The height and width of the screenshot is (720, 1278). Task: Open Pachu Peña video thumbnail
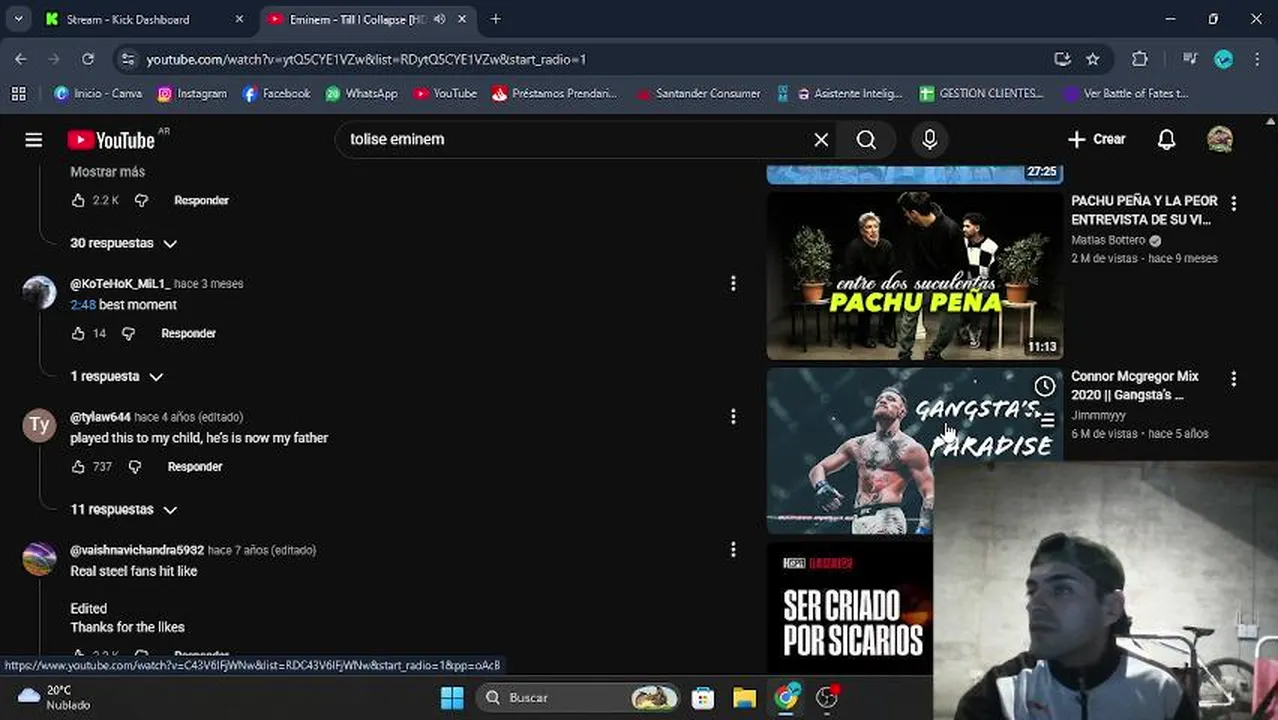914,275
